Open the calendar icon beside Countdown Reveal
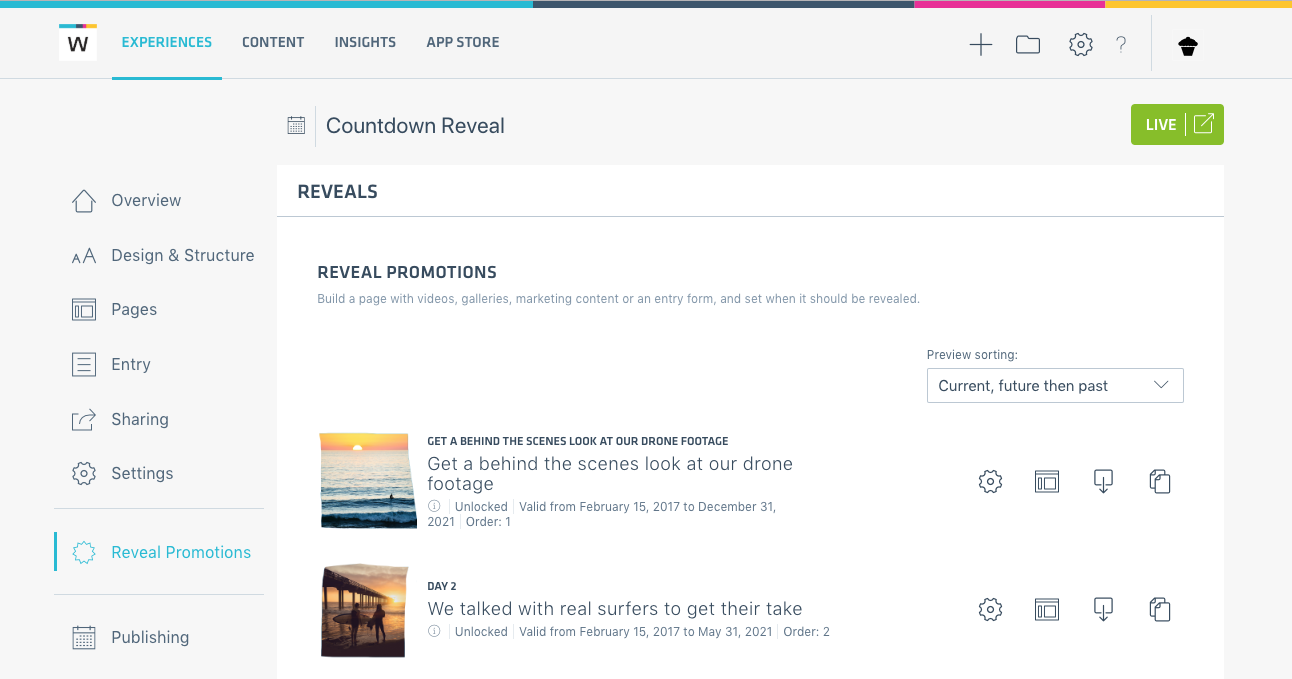1292x679 pixels. [295, 123]
